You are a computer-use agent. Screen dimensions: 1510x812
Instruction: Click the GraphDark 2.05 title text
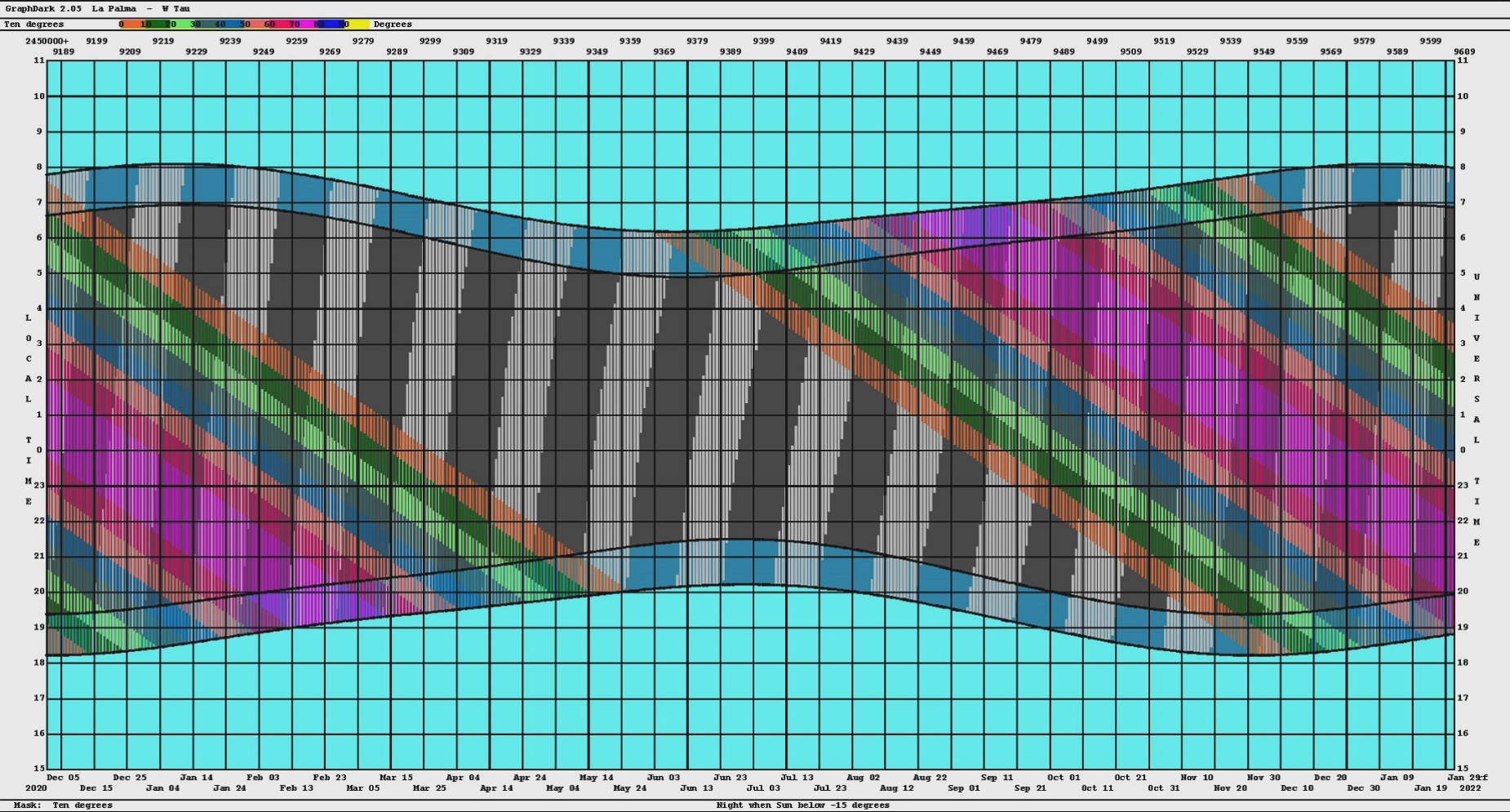tap(42, 8)
